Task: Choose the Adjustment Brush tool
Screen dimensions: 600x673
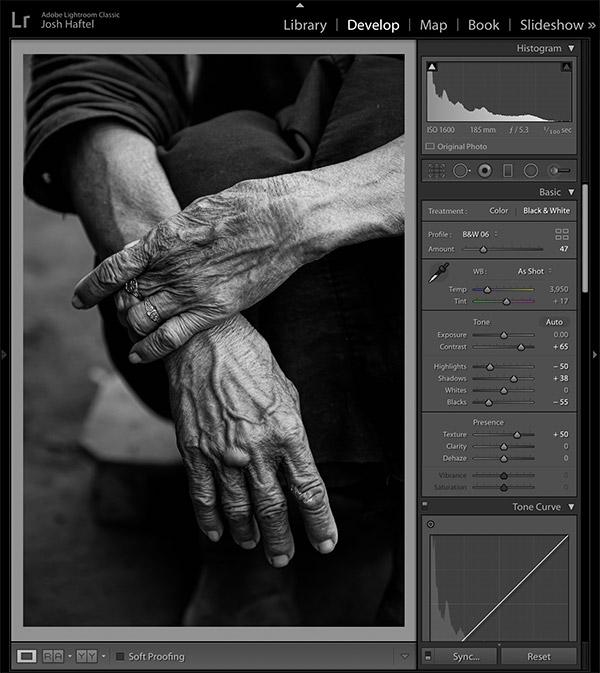Action: click(560, 171)
